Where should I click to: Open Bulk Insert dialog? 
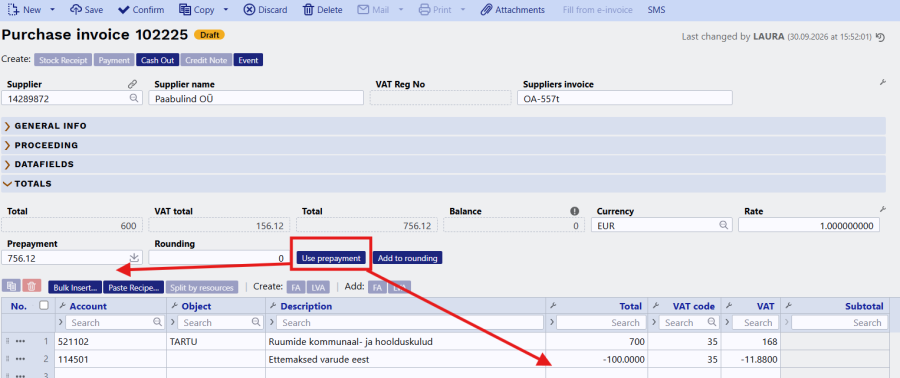(x=75, y=287)
